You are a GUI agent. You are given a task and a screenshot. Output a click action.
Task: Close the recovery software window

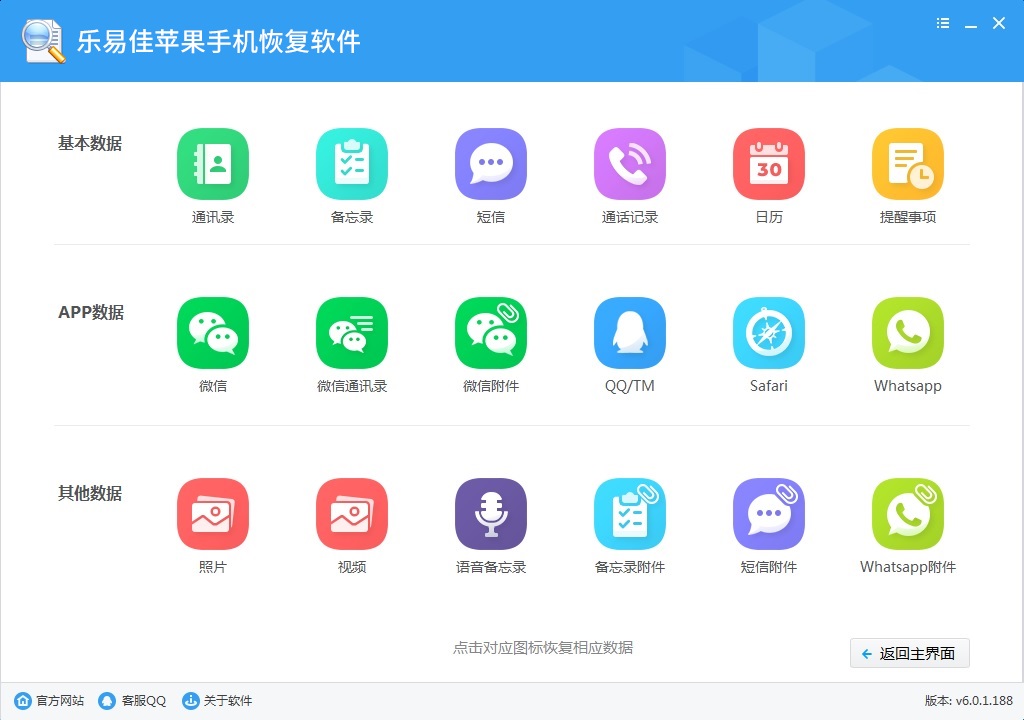click(999, 24)
